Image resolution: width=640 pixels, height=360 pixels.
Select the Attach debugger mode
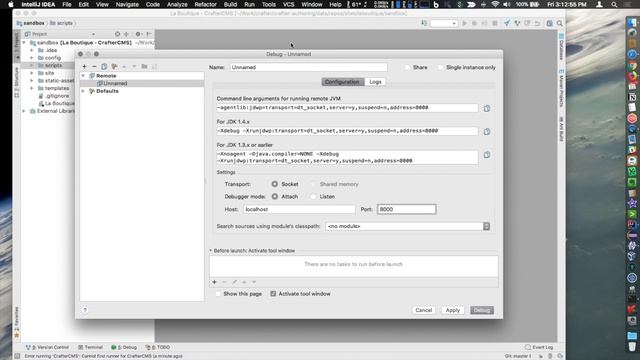(x=275, y=196)
